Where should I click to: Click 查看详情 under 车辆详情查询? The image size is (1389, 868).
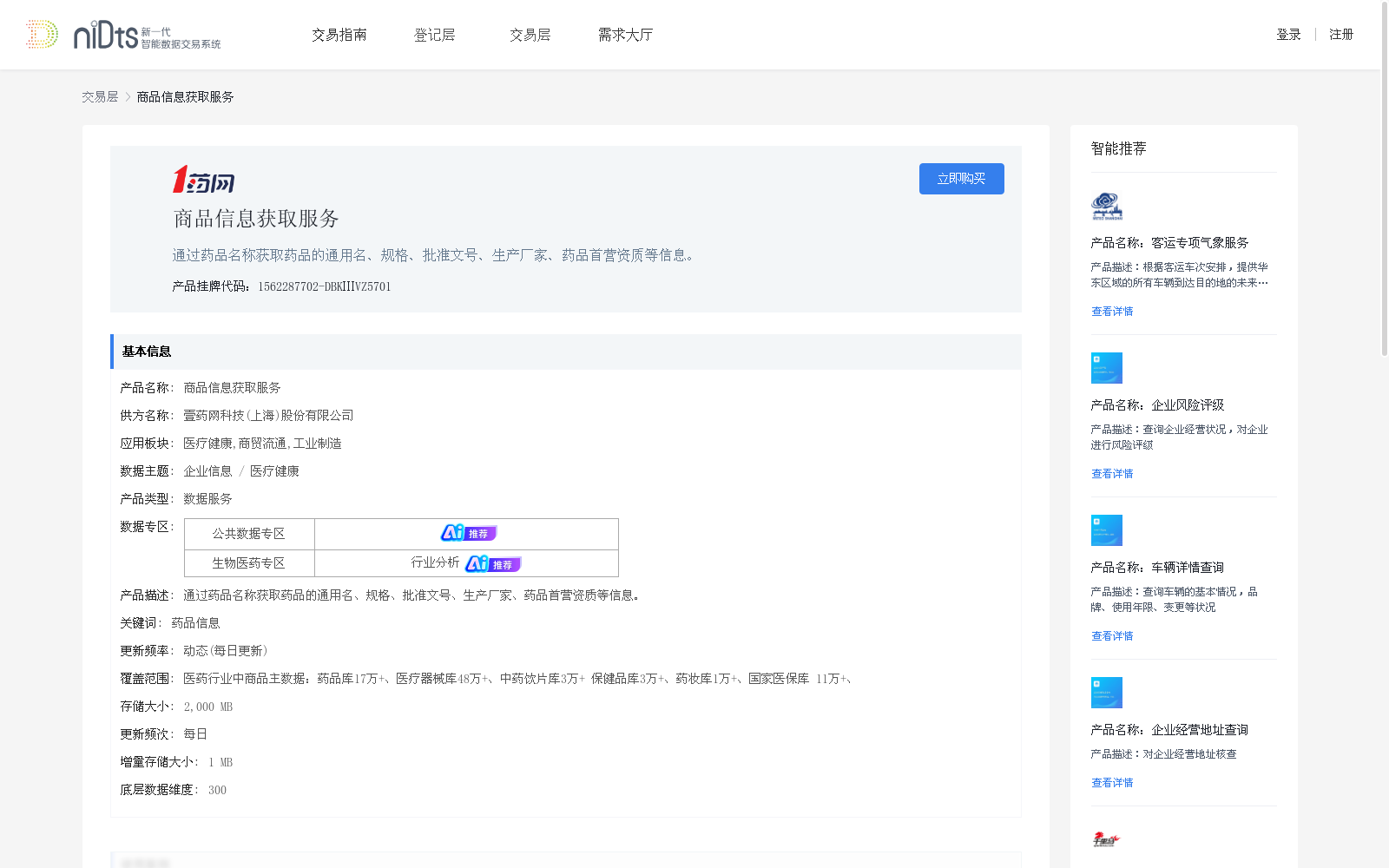(1112, 636)
